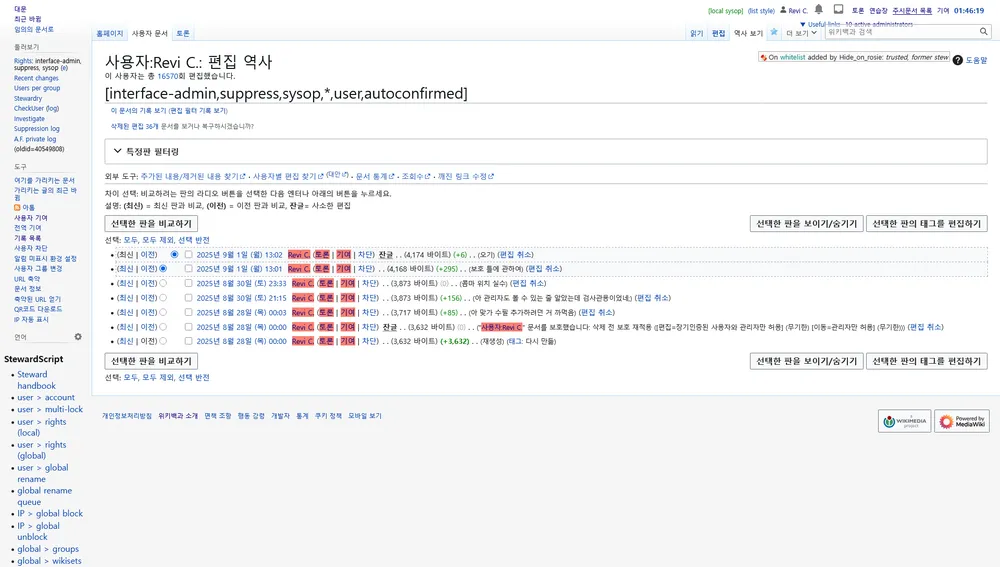1000x567 pixels.
Task: Click the watchlist star icon
Action: tap(774, 32)
